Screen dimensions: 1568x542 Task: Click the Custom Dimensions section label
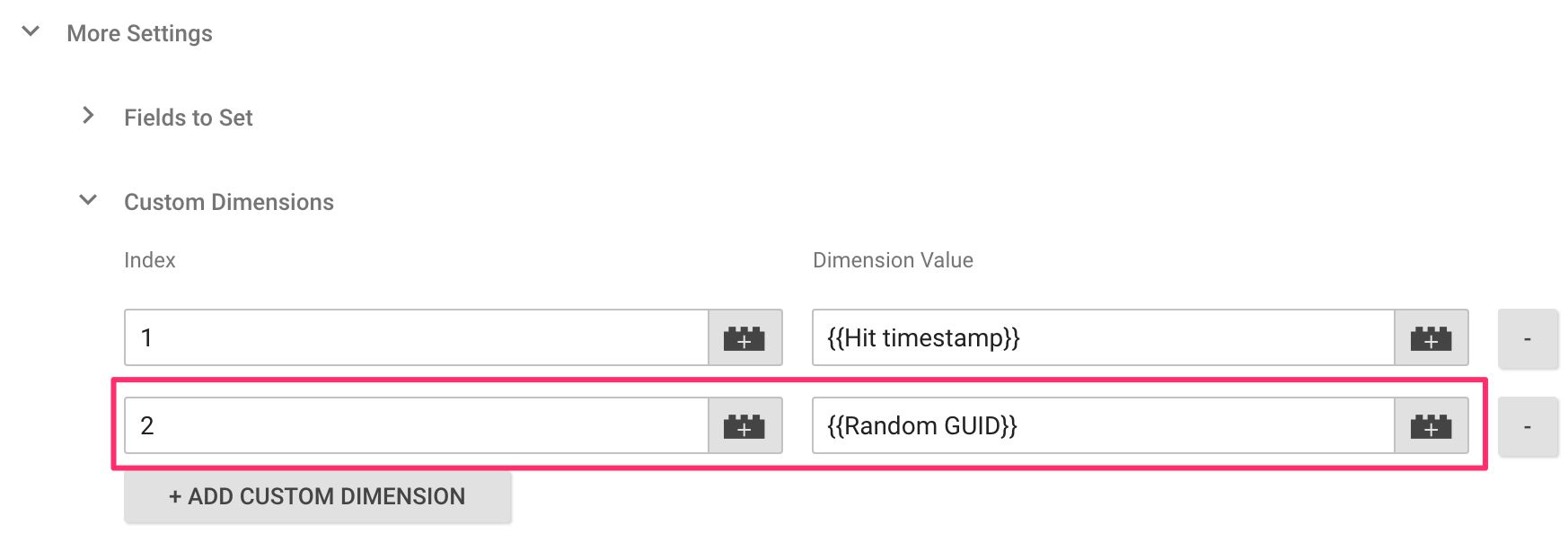[x=229, y=202]
